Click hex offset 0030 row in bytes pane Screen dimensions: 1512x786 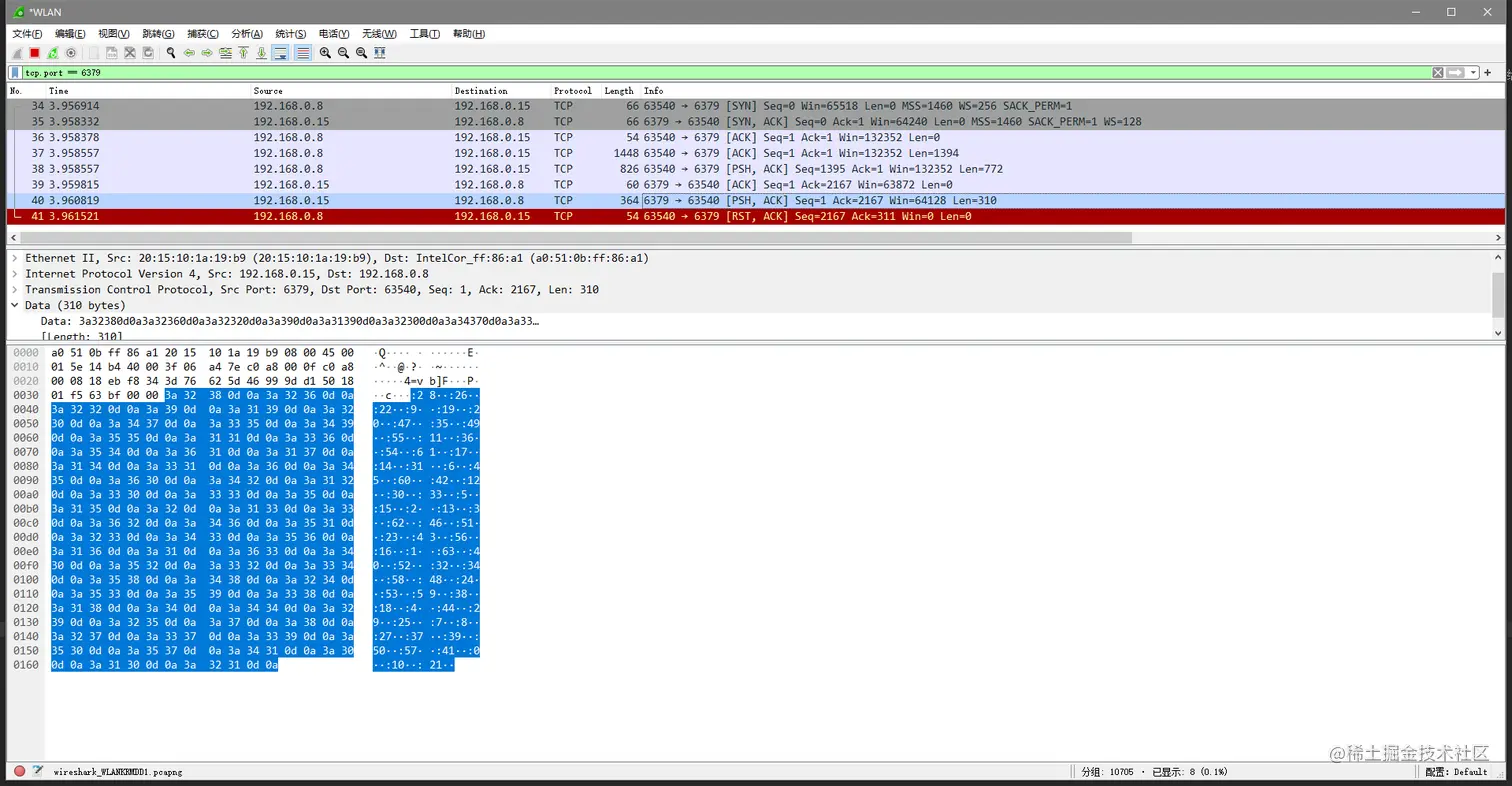[x=25, y=396]
